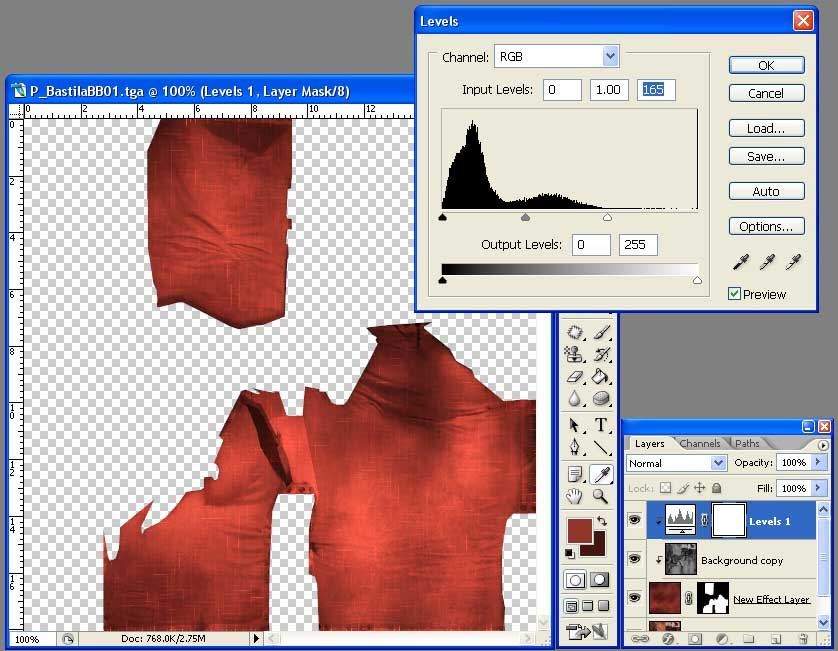Toggle visibility of New Effect Layer
838x651 pixels.
tap(634, 598)
